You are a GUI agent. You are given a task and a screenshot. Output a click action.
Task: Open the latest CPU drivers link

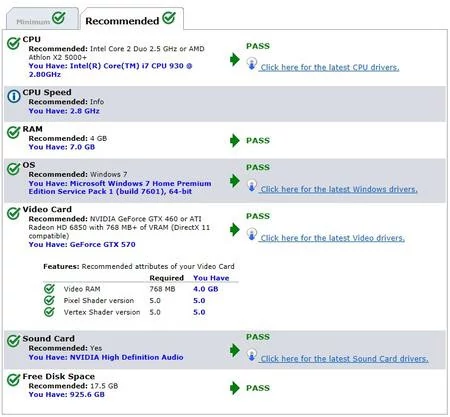click(330, 67)
